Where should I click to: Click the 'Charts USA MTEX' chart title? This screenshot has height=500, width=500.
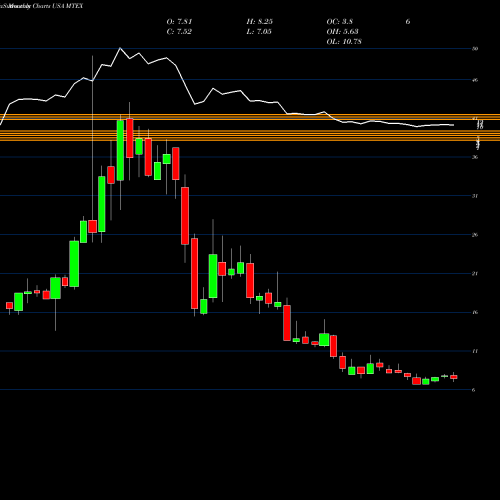[x=58, y=6]
